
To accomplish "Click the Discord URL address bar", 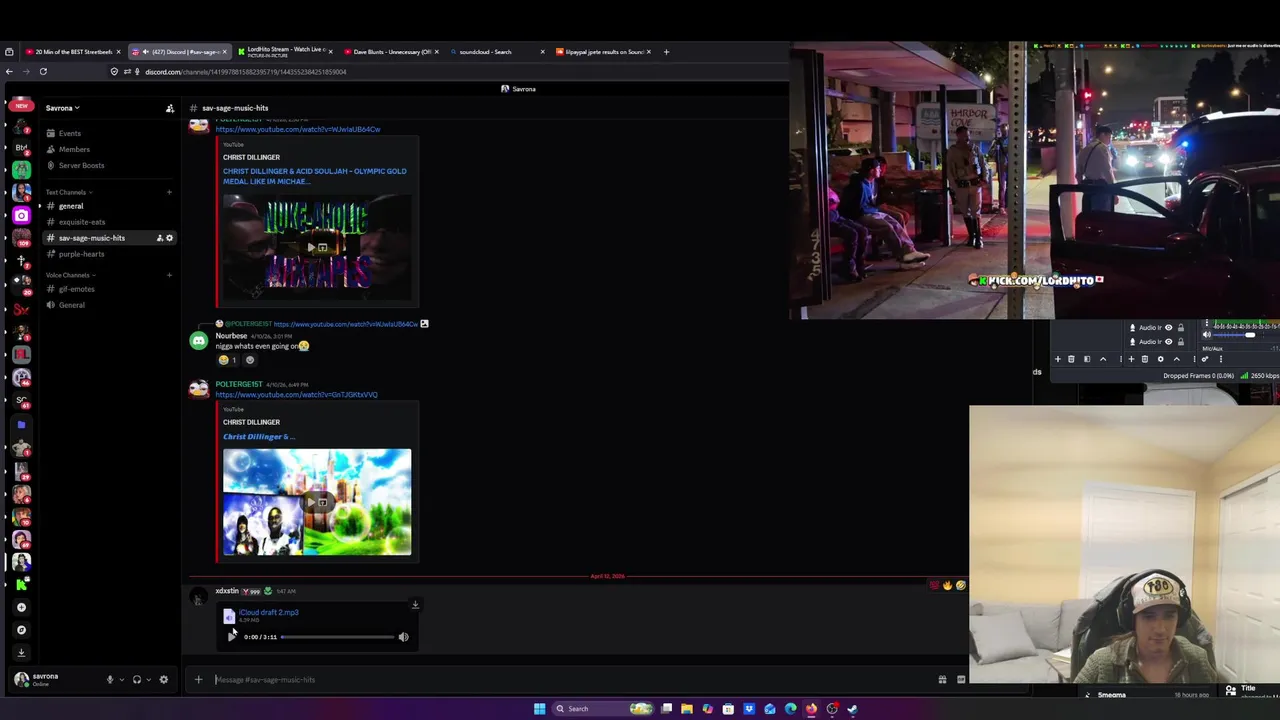I will click(x=246, y=72).
